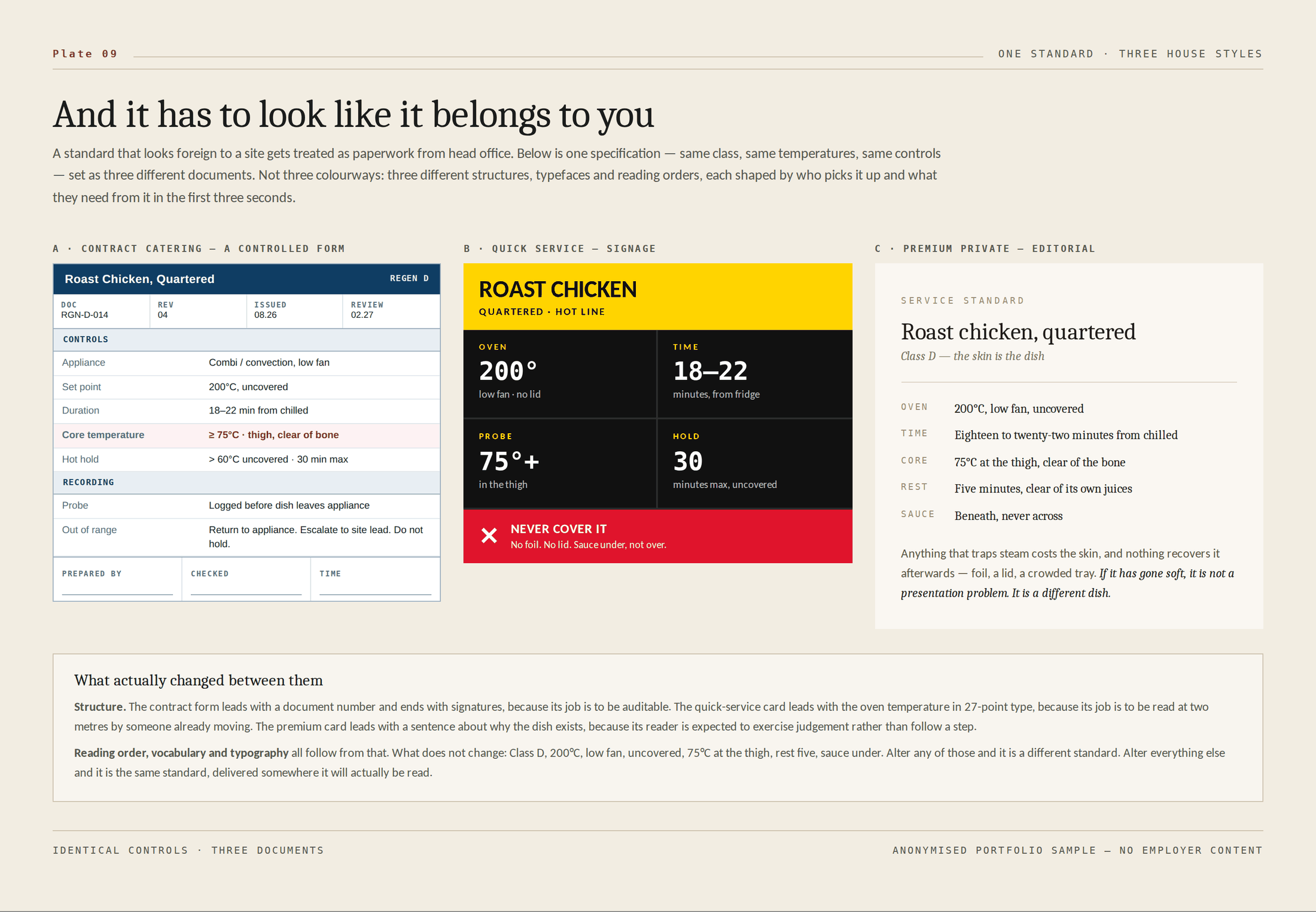Viewport: 1316px width, 912px height.
Task: Click 'Logged before dish leaves appliance' text
Action: tap(289, 506)
